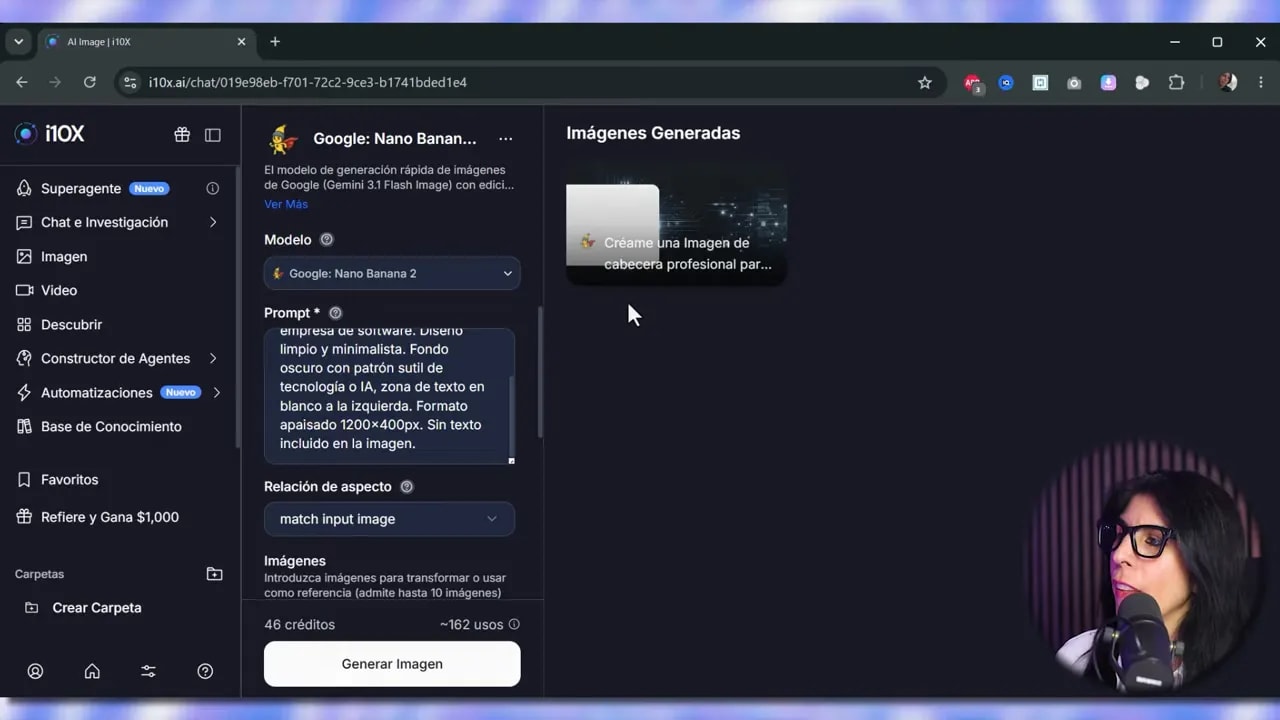This screenshot has width=1280, height=720.
Task: Open a new browser tab
Action: 275,42
